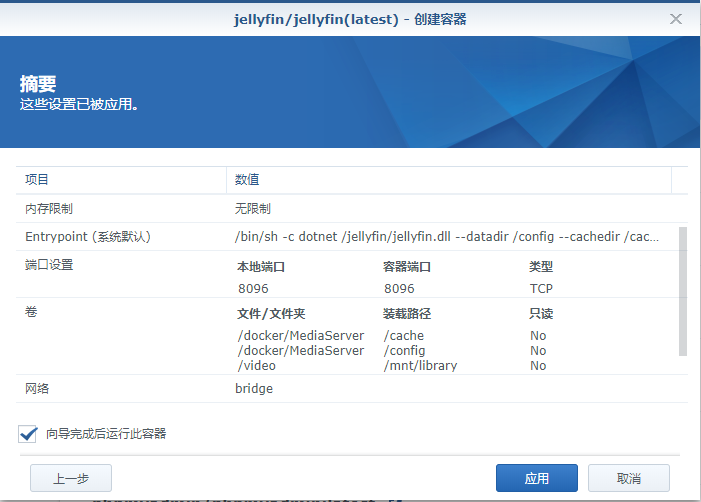The height and width of the screenshot is (502, 701).
Task: Select the 摘要 heading
Action: [x=38, y=84]
